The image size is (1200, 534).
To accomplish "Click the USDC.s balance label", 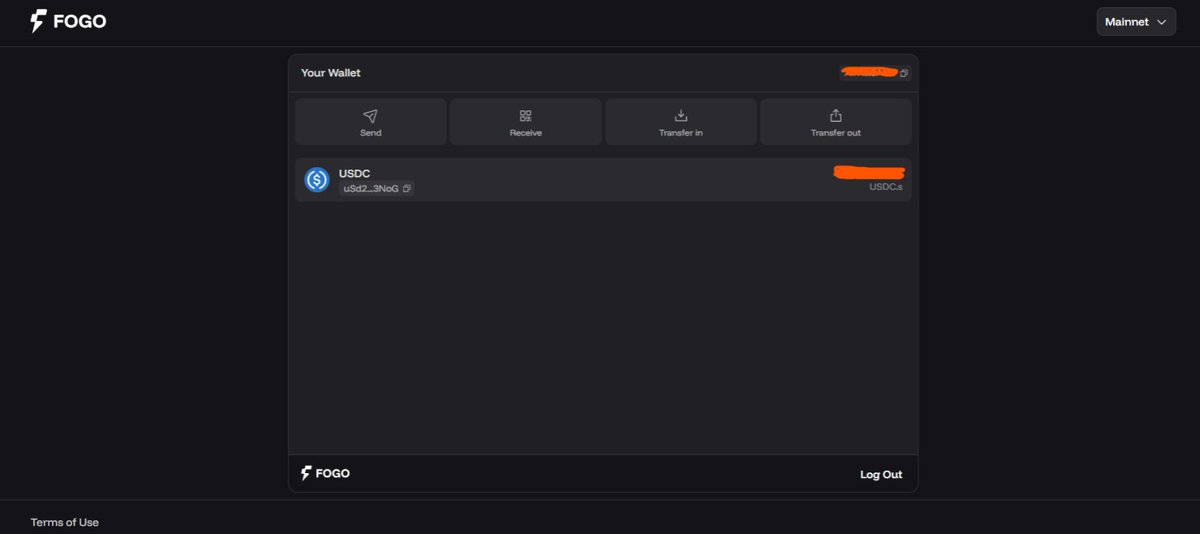I will click(x=886, y=187).
